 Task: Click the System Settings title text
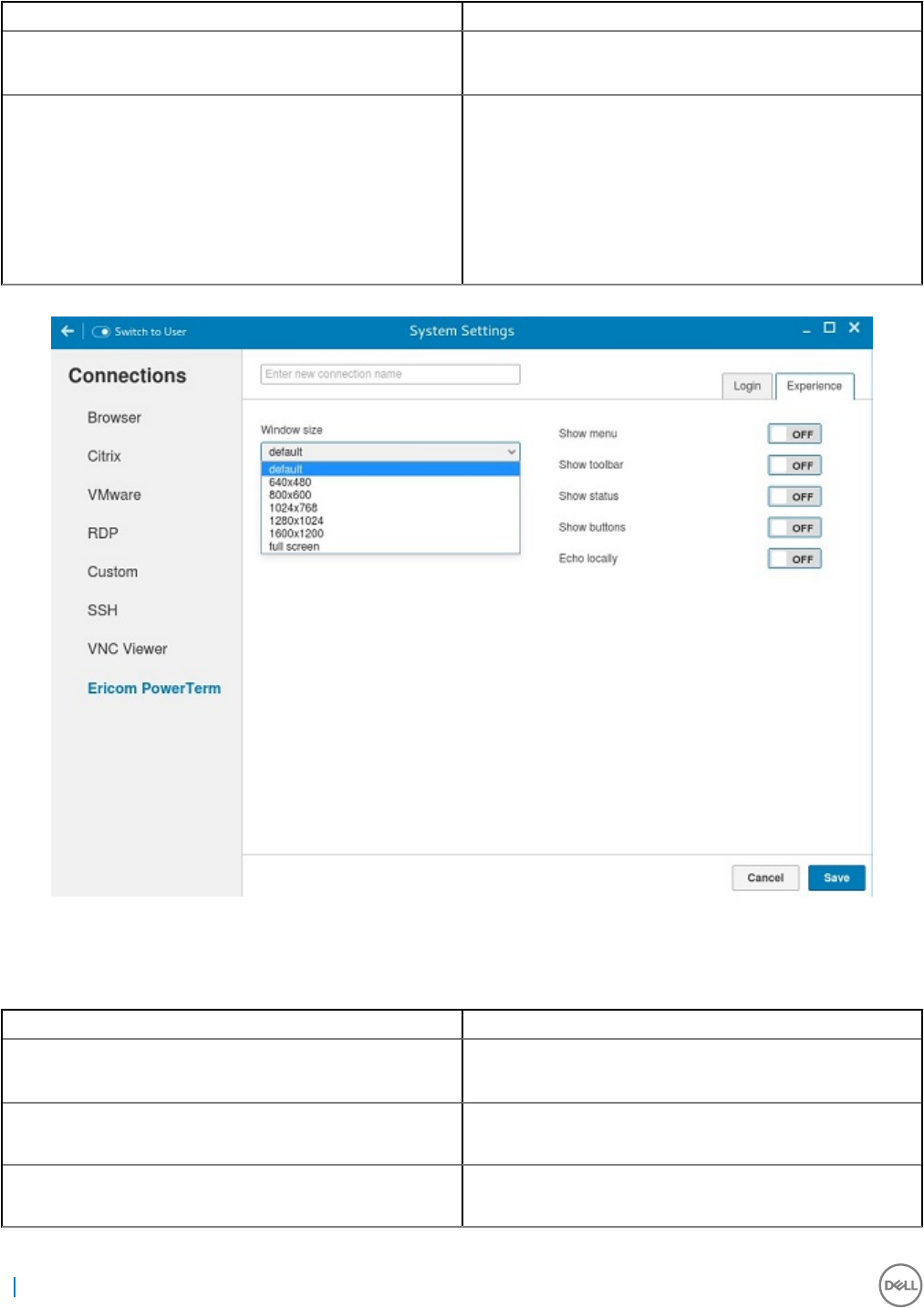pos(462,331)
